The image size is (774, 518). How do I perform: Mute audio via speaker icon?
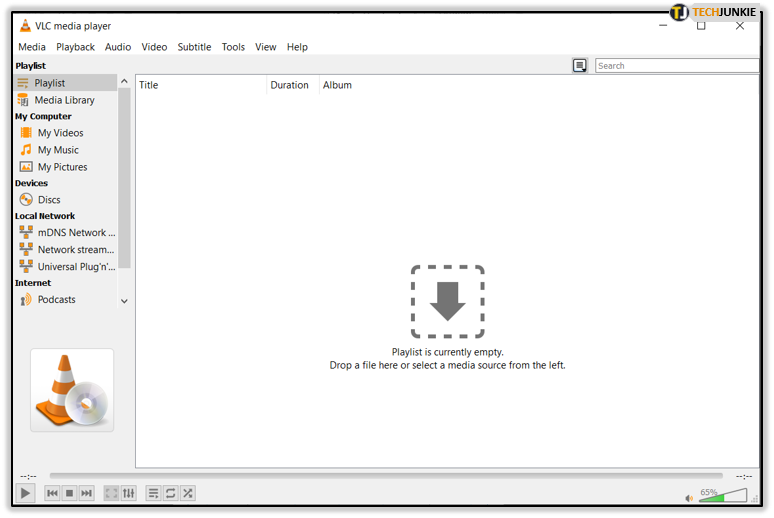coord(689,497)
